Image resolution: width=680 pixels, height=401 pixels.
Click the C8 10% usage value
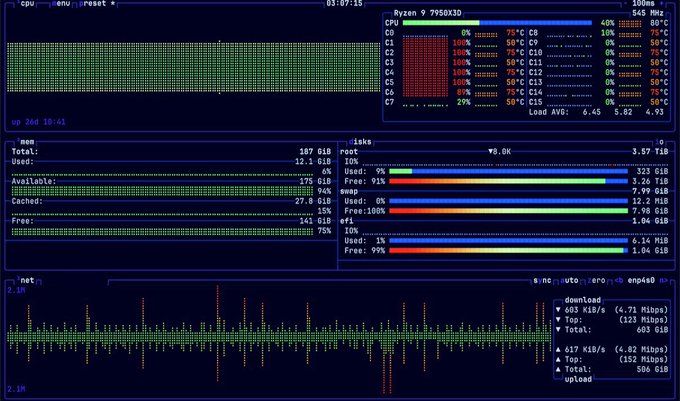tap(607, 33)
